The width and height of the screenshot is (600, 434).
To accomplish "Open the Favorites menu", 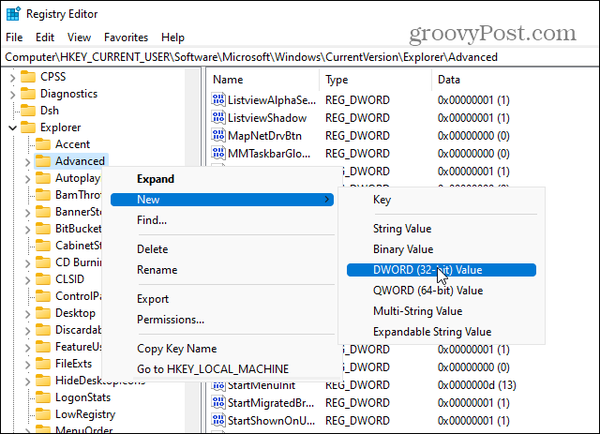I will (125, 37).
